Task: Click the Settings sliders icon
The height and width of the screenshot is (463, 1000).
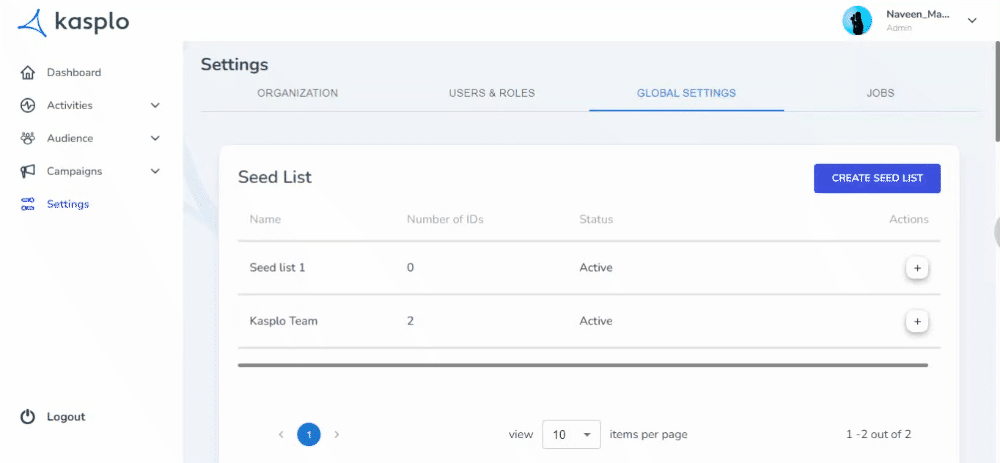Action: 27,205
